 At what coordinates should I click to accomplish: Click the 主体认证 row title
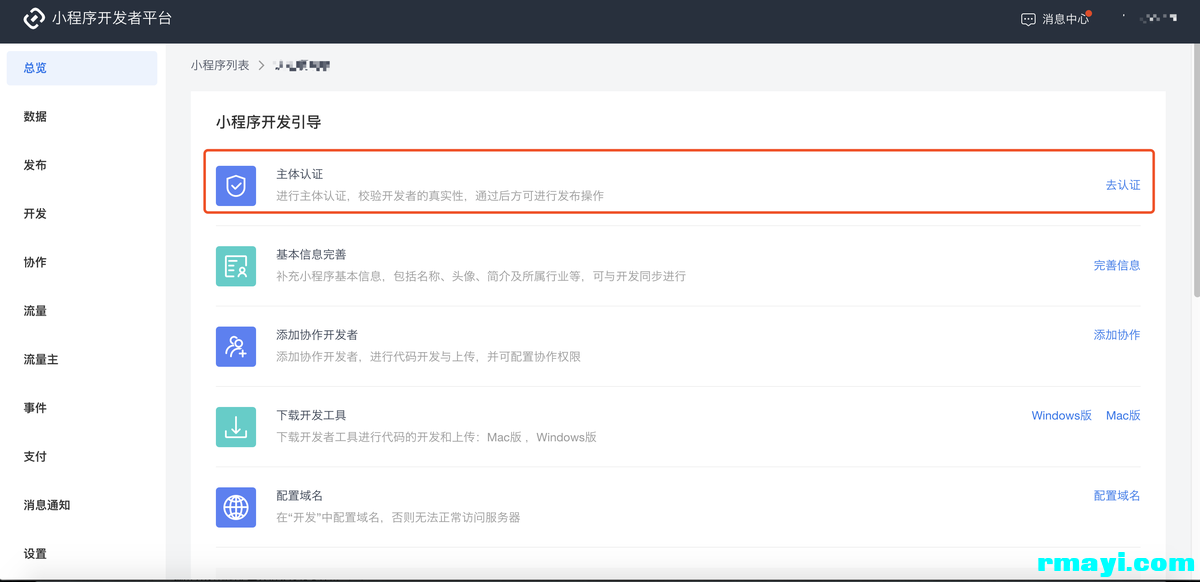click(x=299, y=174)
